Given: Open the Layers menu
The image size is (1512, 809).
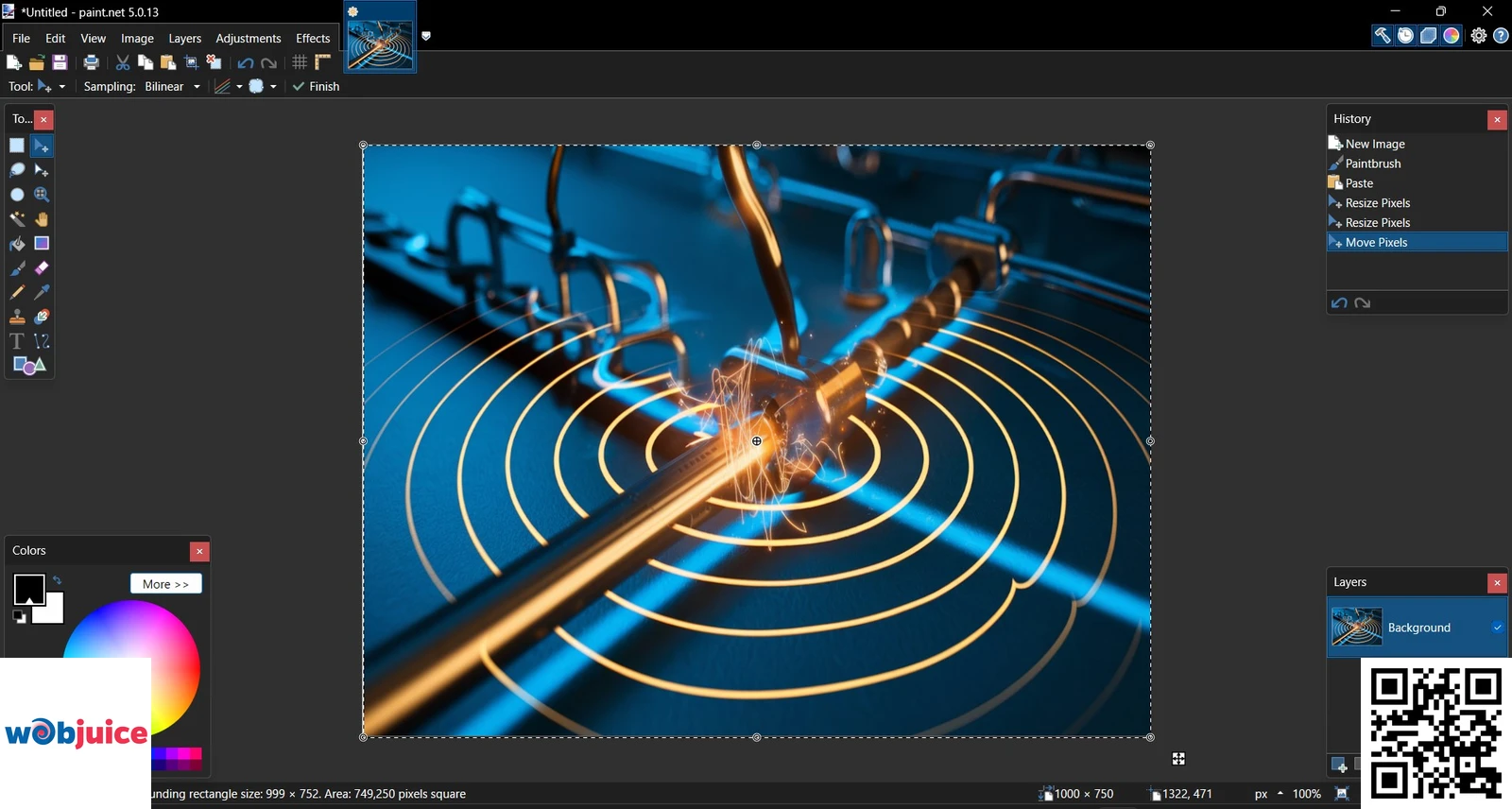Looking at the screenshot, I should point(184,39).
